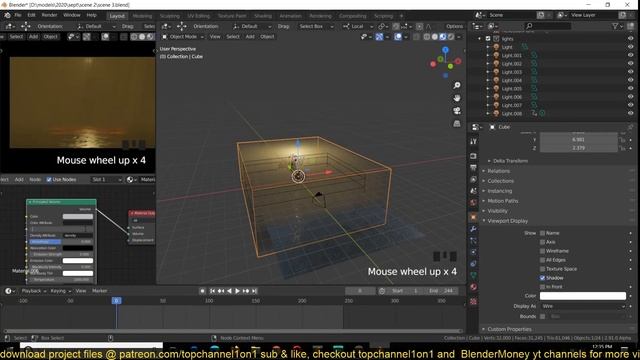Click the white viewport display Color swatch

click(x=583, y=296)
